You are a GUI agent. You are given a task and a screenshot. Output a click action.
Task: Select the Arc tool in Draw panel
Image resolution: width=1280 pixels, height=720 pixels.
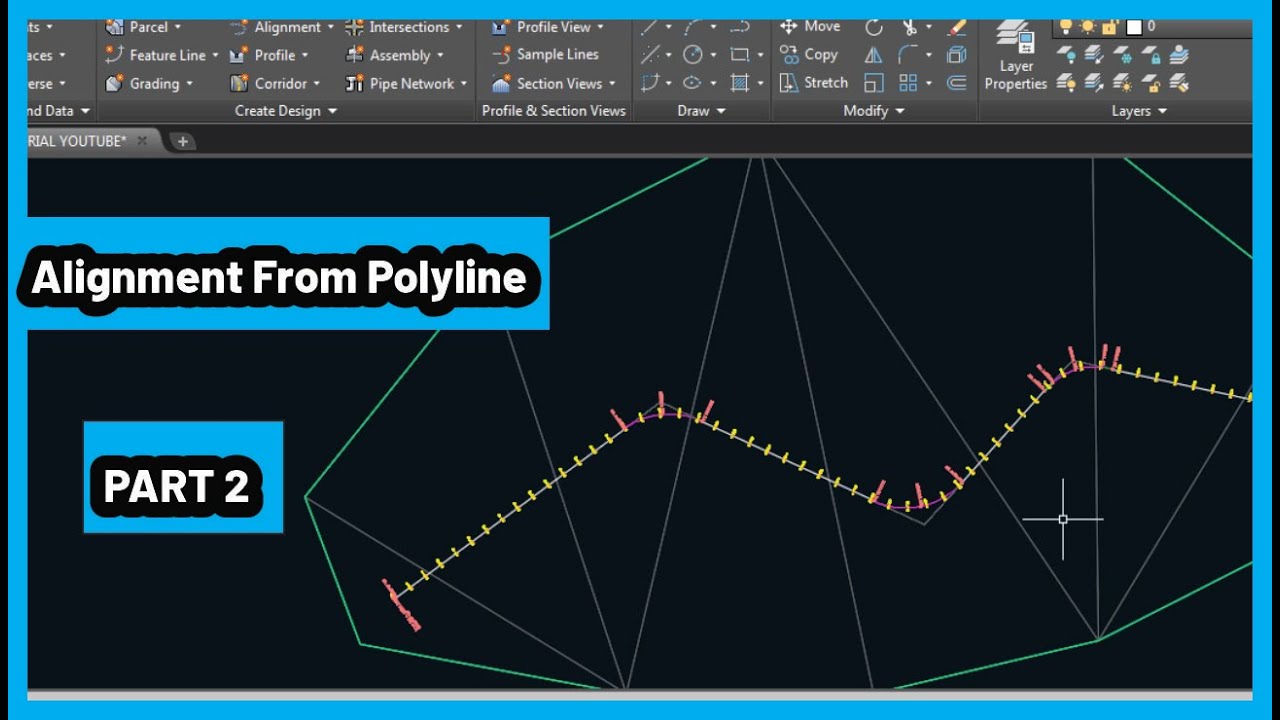pos(695,27)
